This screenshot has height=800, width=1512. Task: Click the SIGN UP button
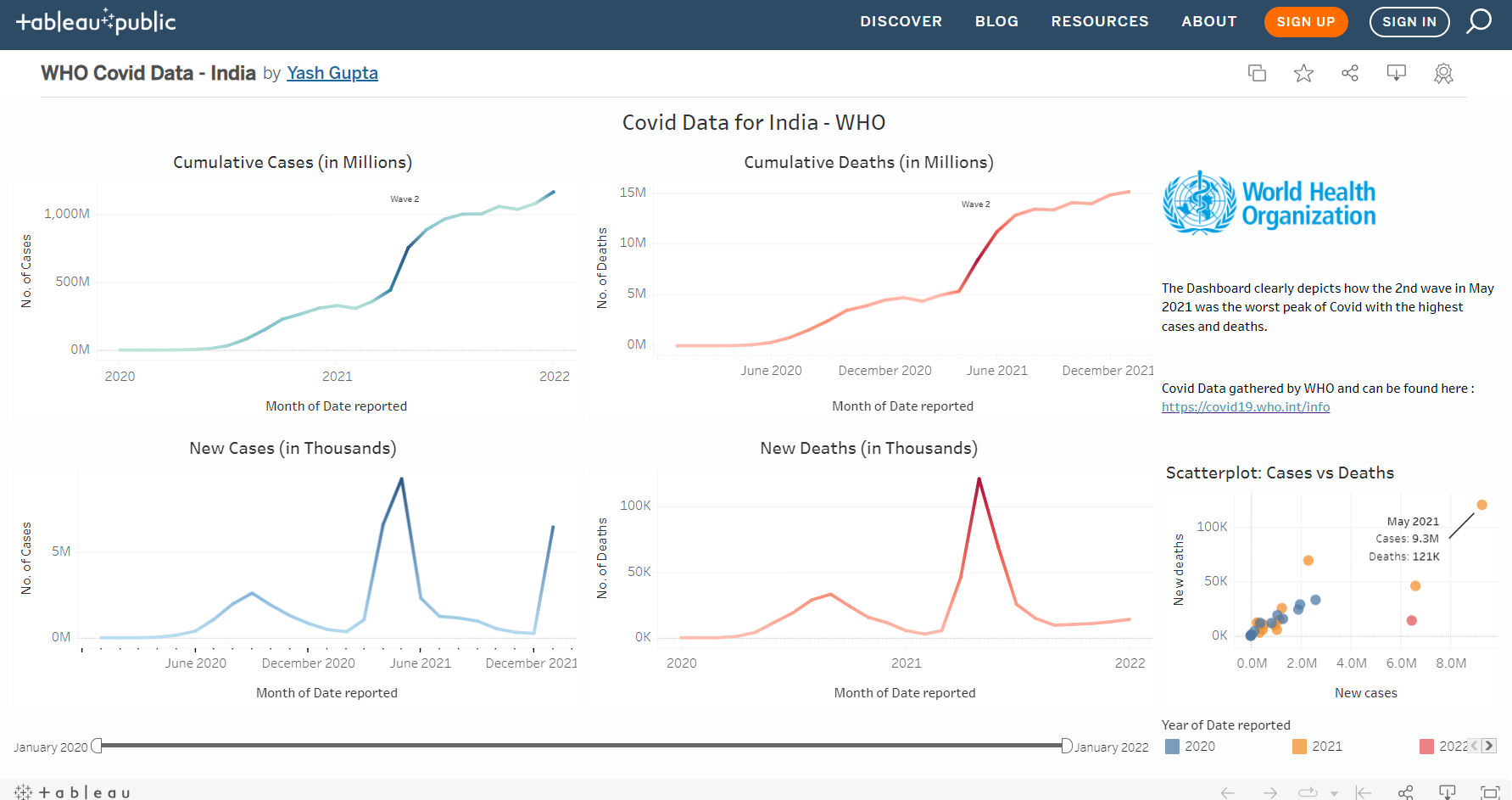[x=1306, y=22]
